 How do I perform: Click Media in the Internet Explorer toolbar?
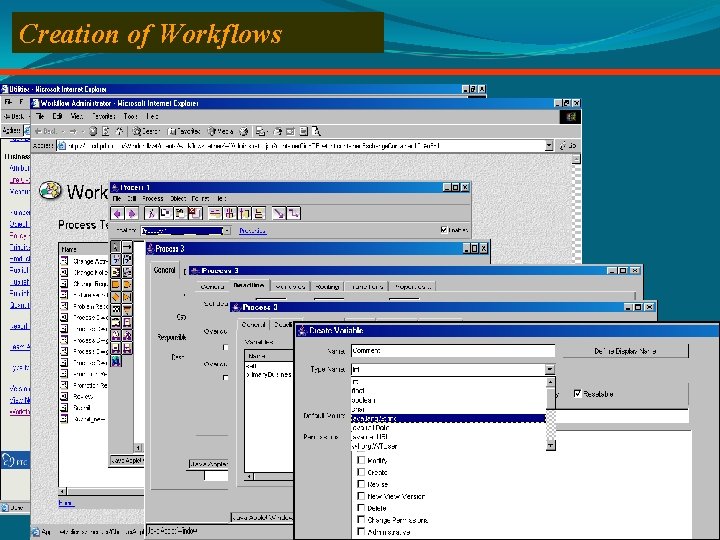click(220, 131)
